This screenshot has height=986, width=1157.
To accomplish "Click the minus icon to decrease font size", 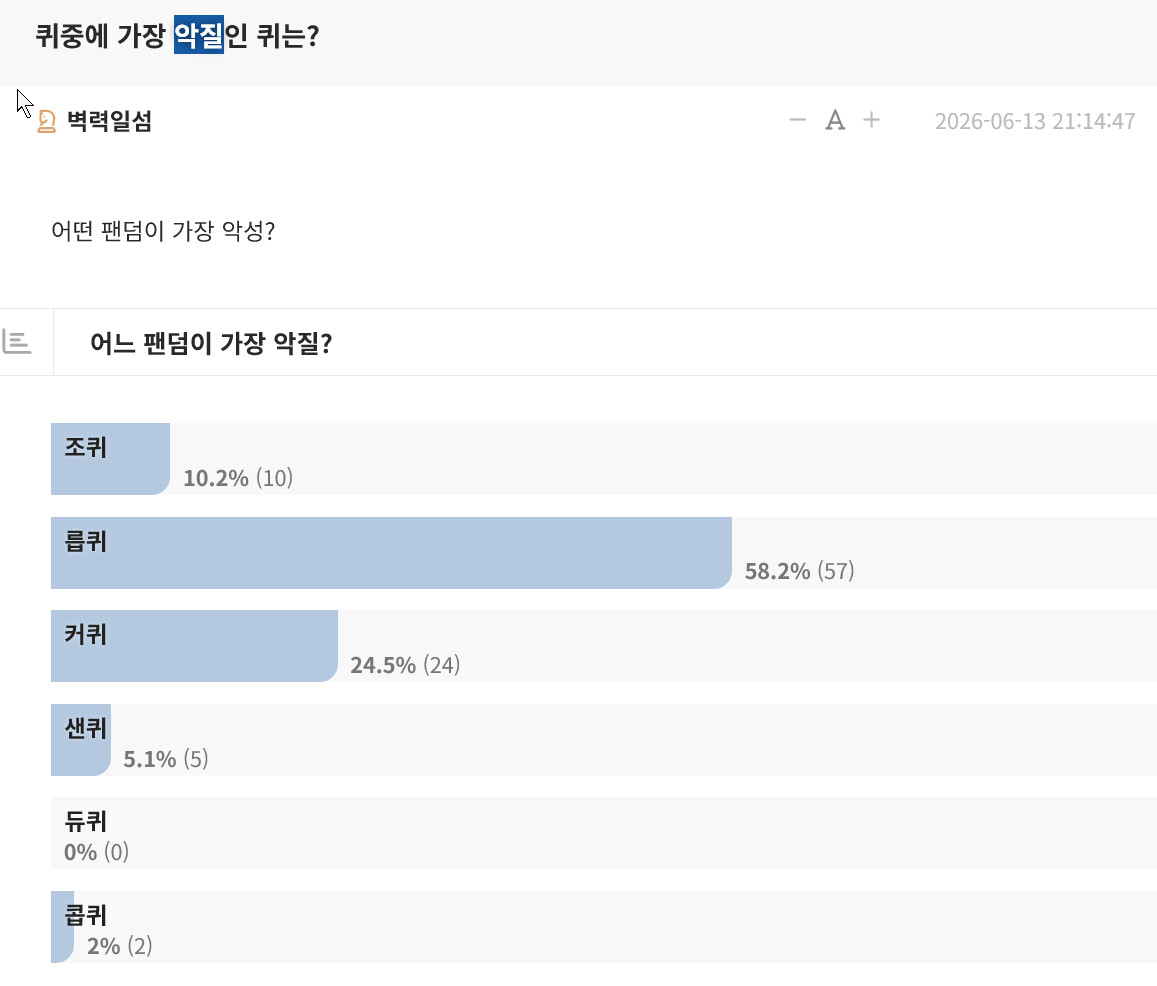I will click(x=798, y=120).
